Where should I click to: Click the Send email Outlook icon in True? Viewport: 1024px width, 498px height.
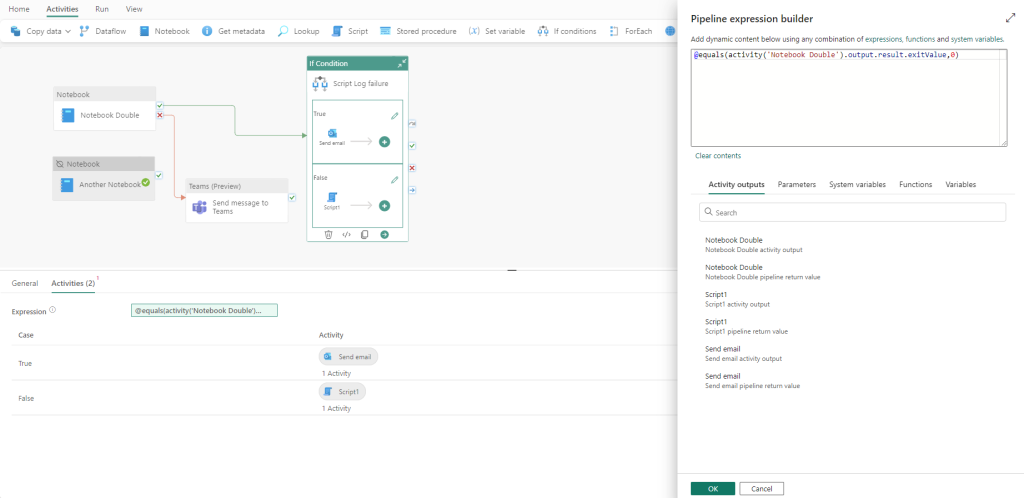pyautogui.click(x=332, y=133)
